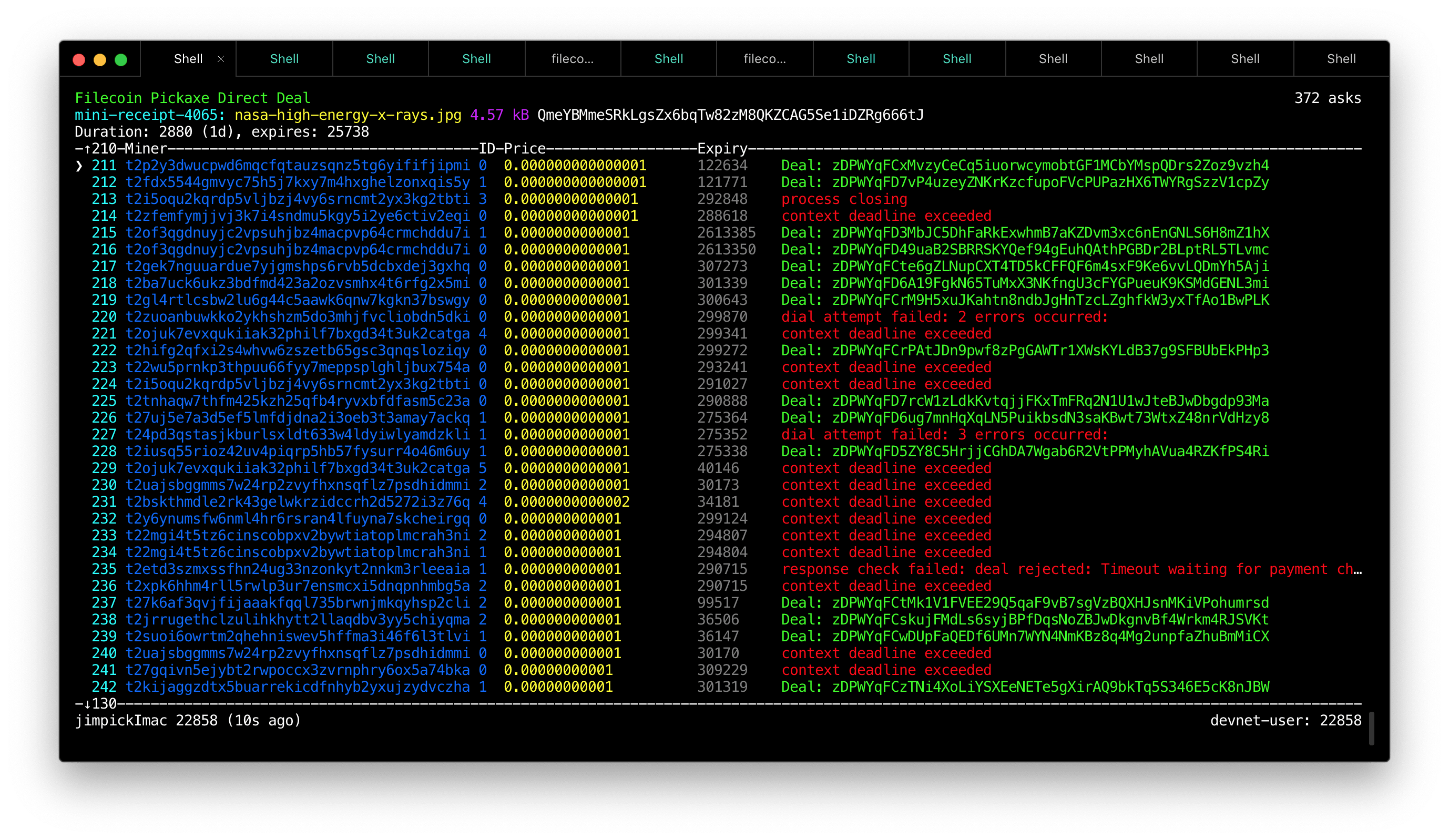Click the 'devnet-user: 22858' status text

(1285, 720)
